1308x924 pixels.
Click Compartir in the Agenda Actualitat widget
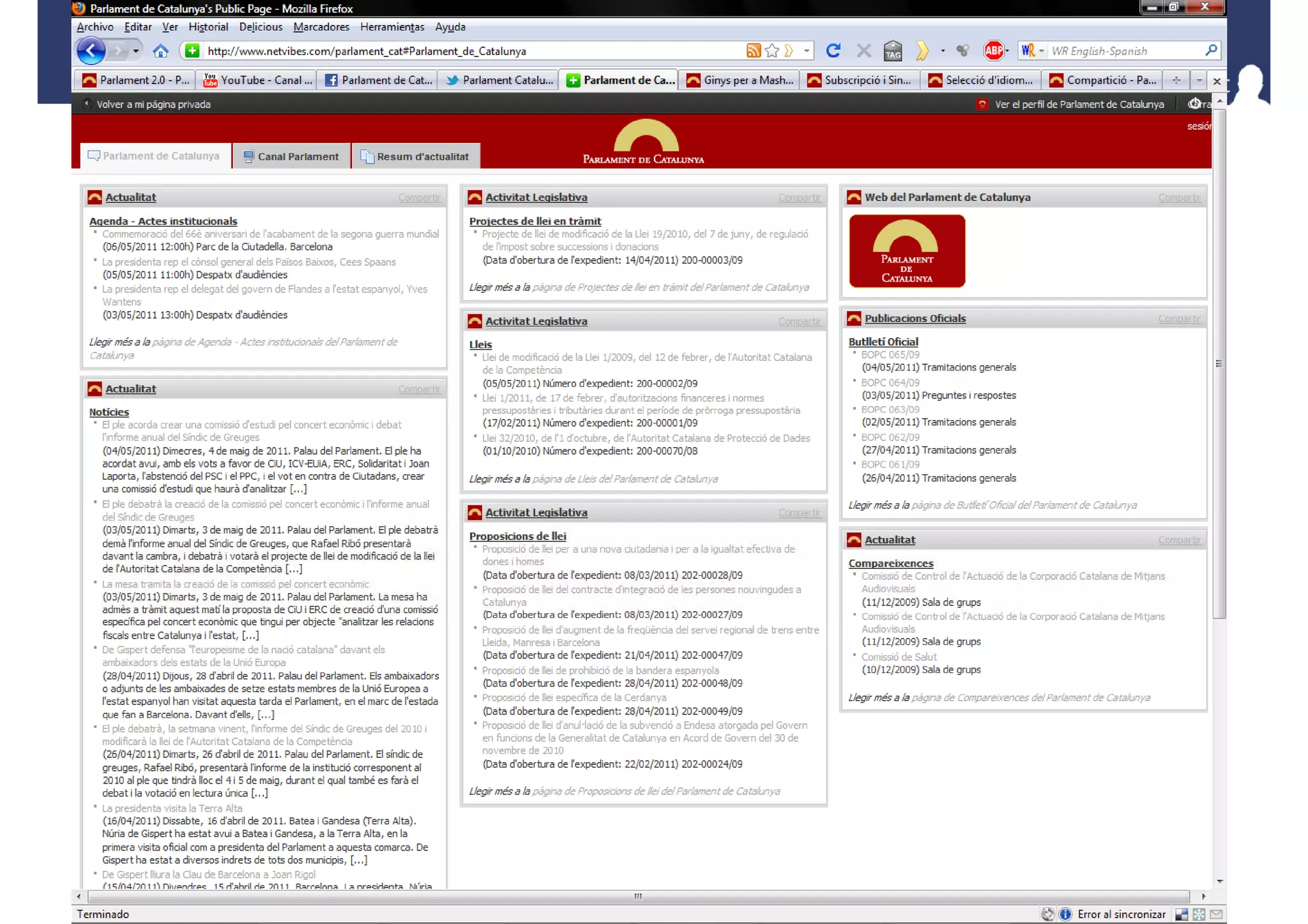pos(419,198)
